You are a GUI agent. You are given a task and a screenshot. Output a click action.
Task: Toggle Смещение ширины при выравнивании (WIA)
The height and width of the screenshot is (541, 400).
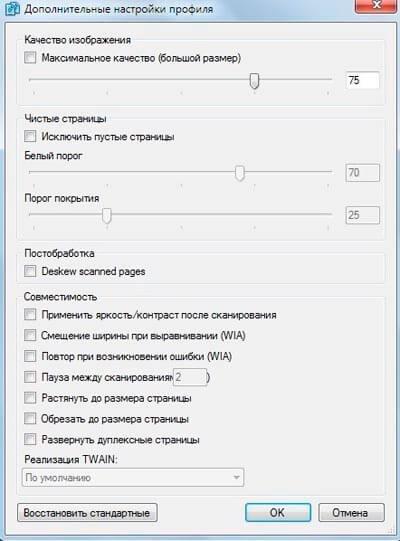[30, 335]
